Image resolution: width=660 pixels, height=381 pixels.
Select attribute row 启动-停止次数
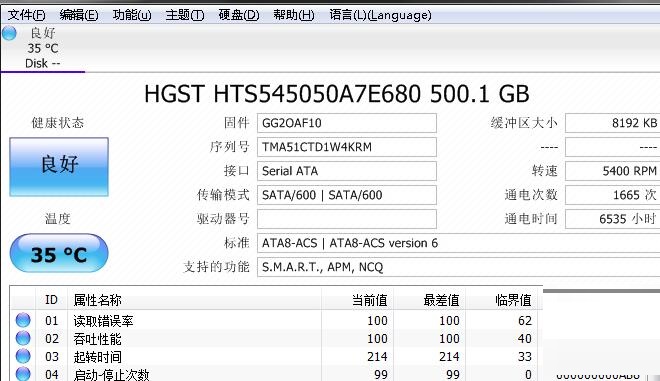(x=276, y=374)
